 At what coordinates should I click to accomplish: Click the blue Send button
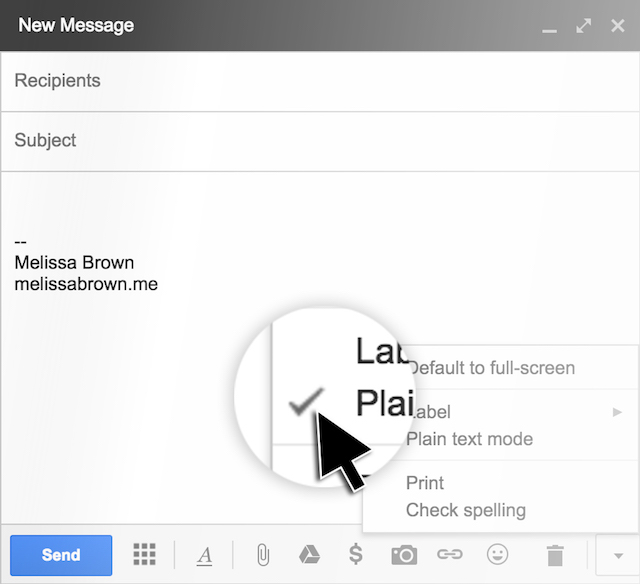tap(61, 554)
